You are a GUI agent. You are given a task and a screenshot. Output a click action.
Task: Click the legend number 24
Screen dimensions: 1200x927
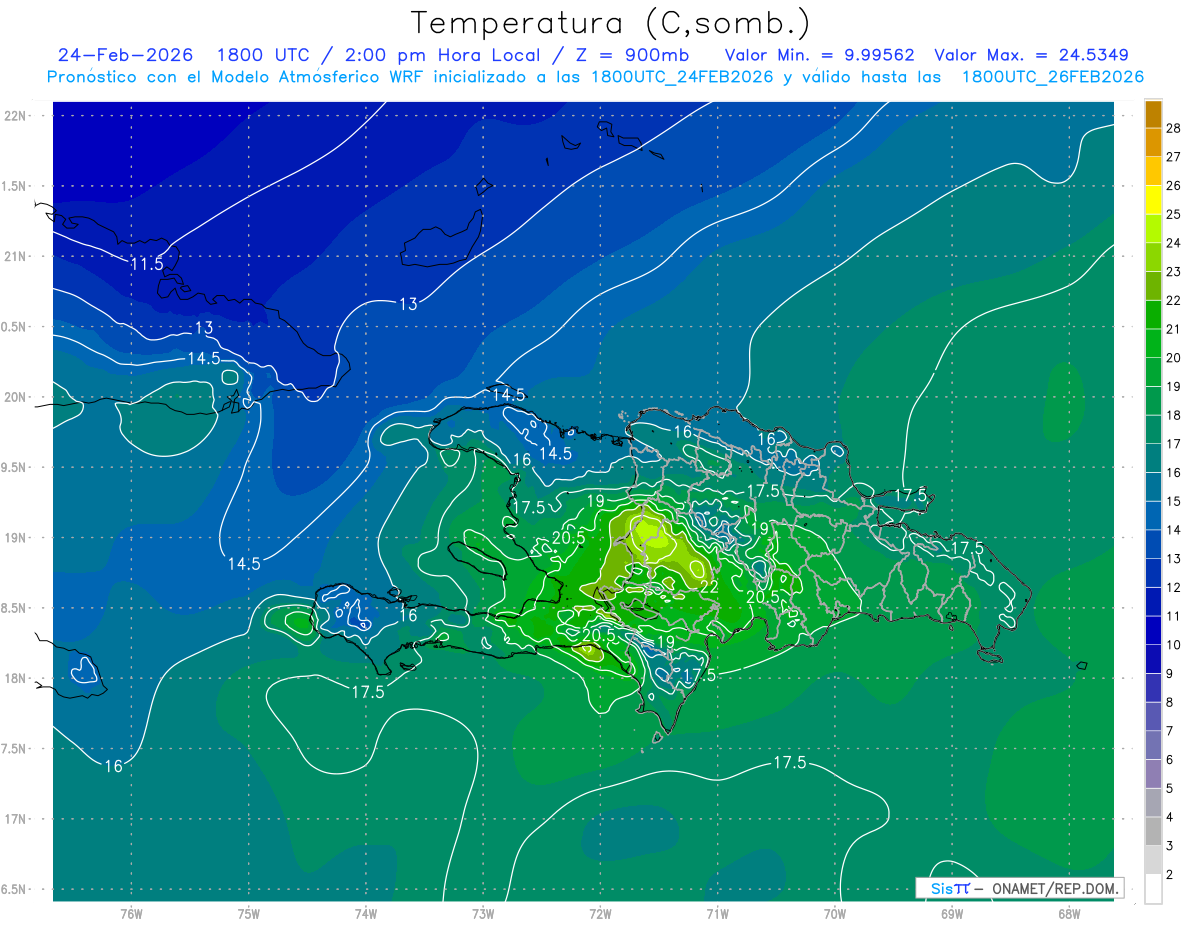tap(1174, 243)
